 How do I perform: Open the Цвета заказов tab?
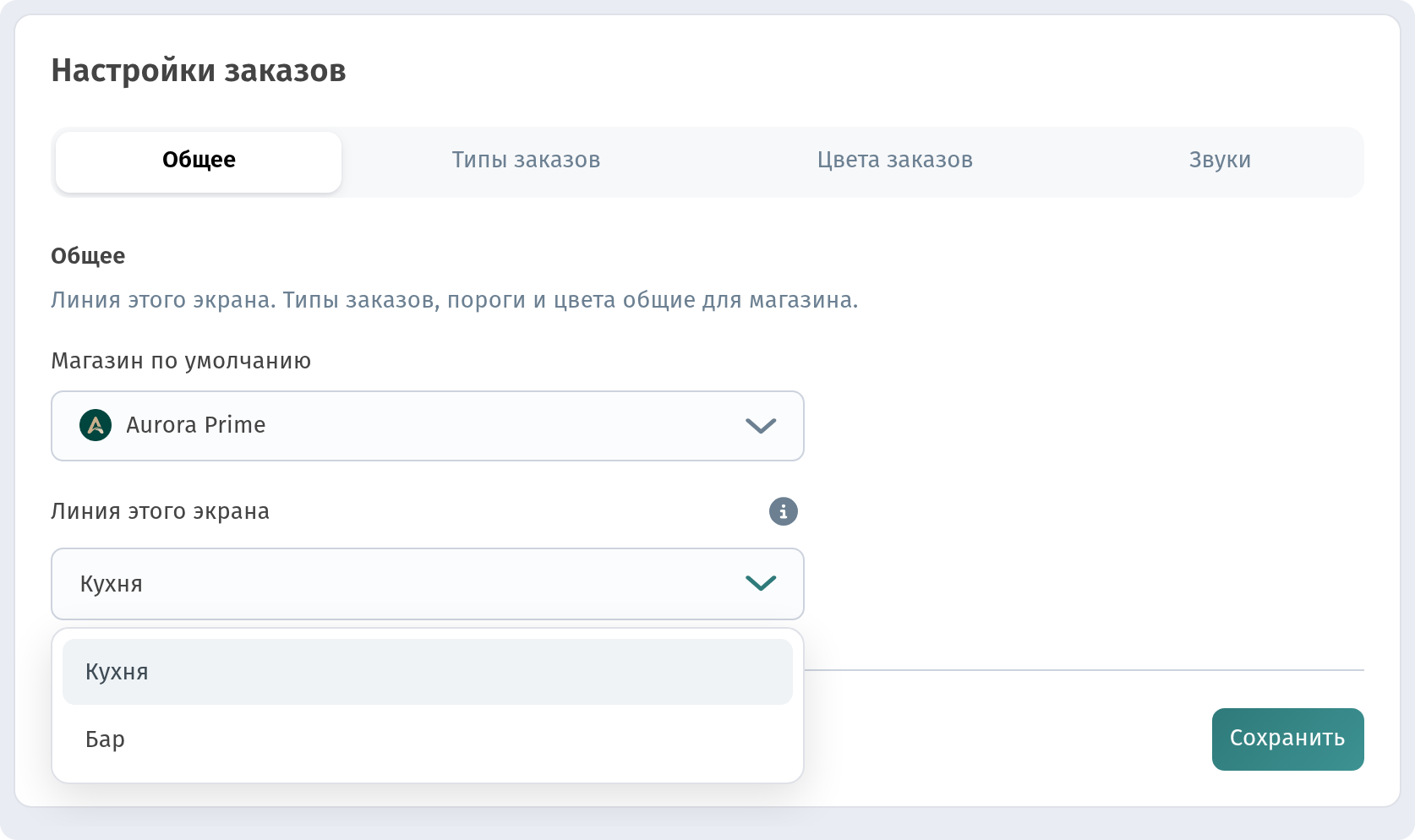[894, 161]
